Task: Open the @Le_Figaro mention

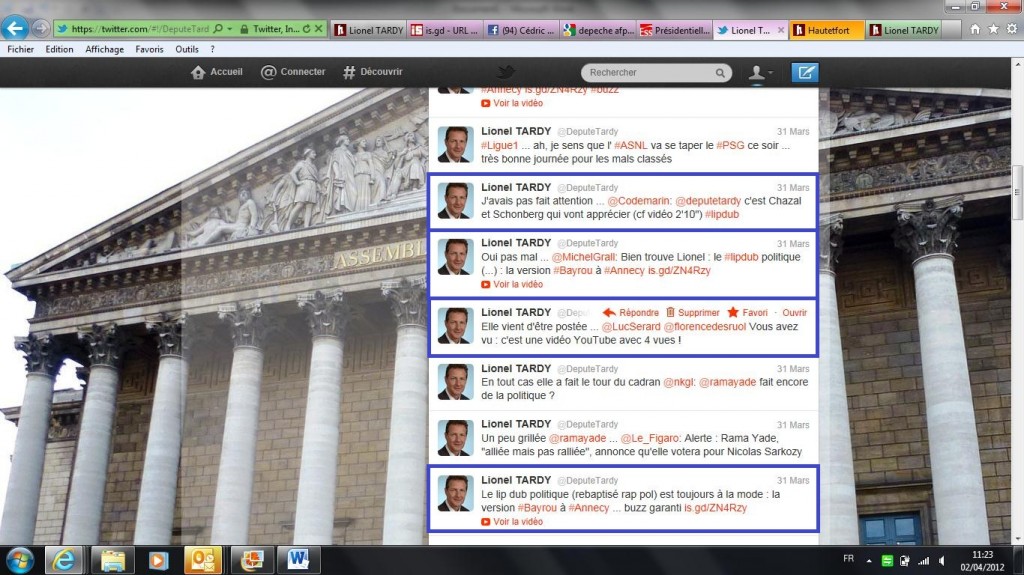Action: (650, 438)
